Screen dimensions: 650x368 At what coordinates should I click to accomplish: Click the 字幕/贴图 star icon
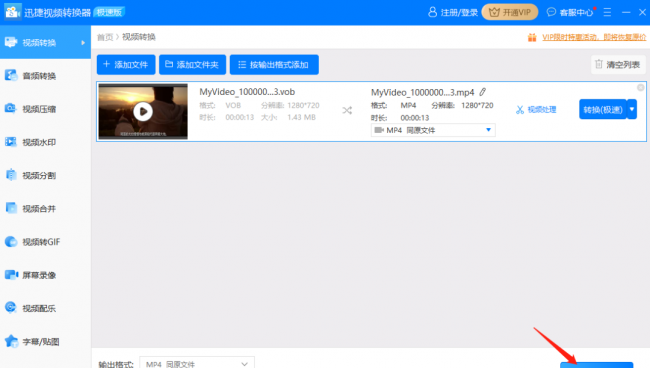pyautogui.click(x=11, y=341)
